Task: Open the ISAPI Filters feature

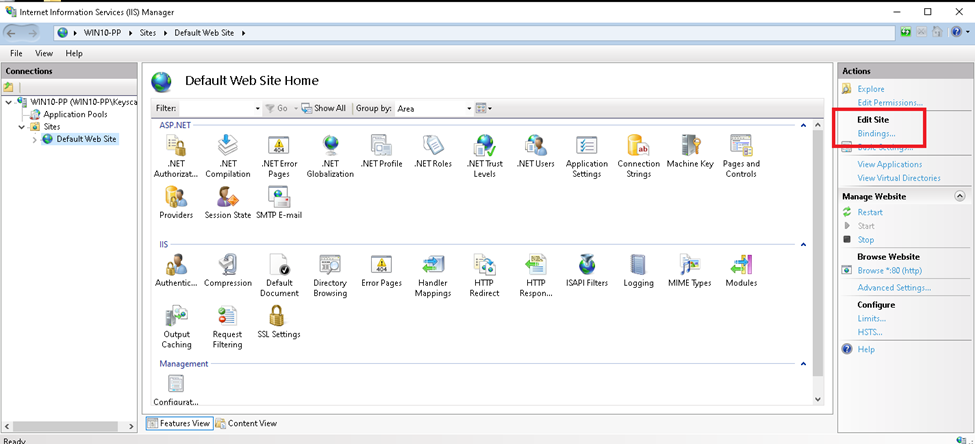Action: pos(586,265)
